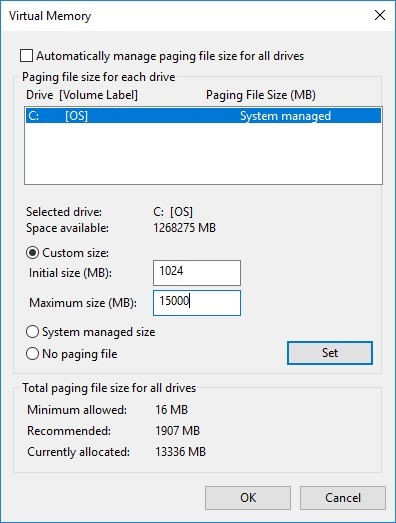
Task: Click empty area of the drive list box
Action: [x=203, y=153]
